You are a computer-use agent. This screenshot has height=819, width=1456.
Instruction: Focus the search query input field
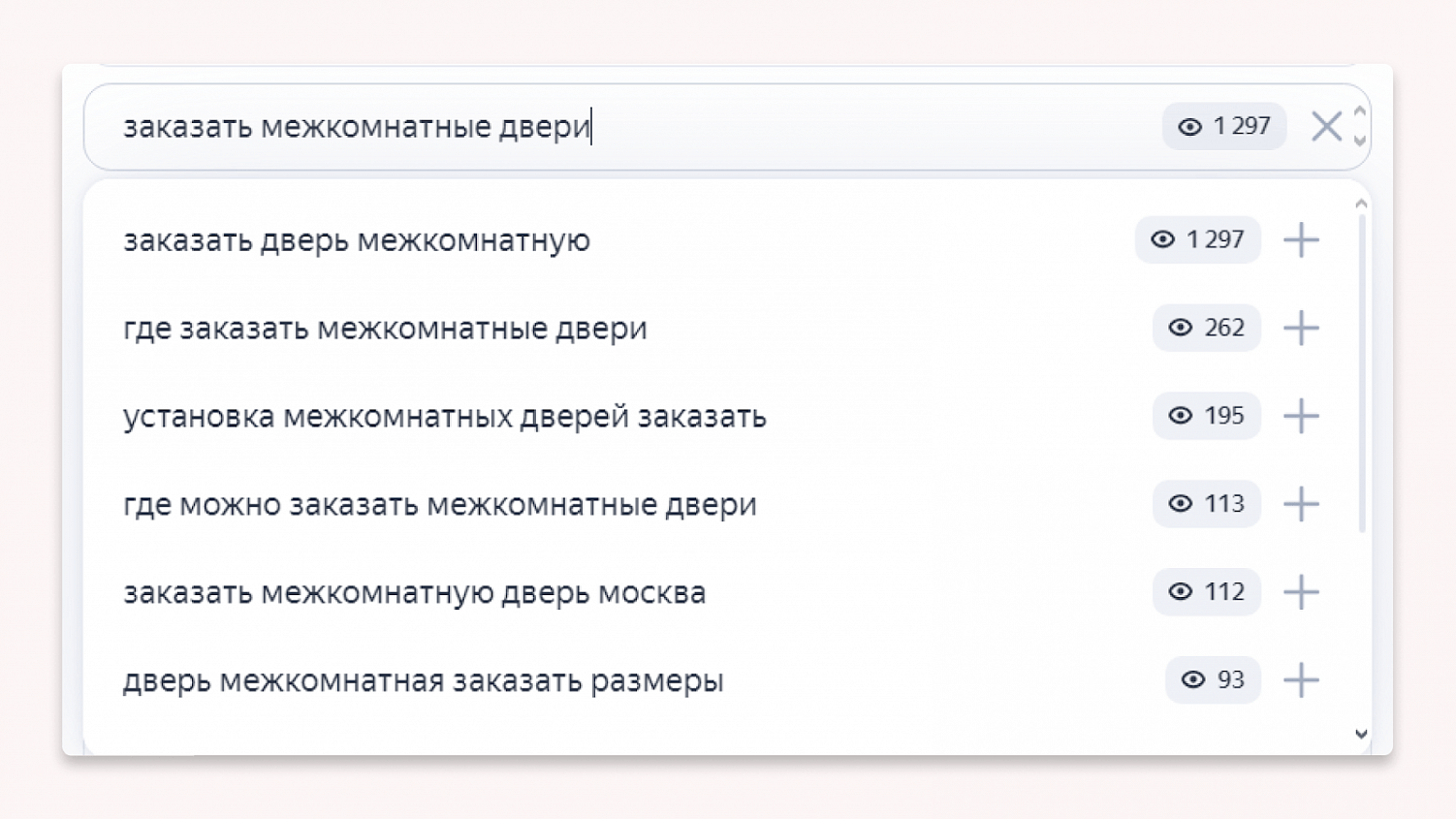(x=630, y=127)
